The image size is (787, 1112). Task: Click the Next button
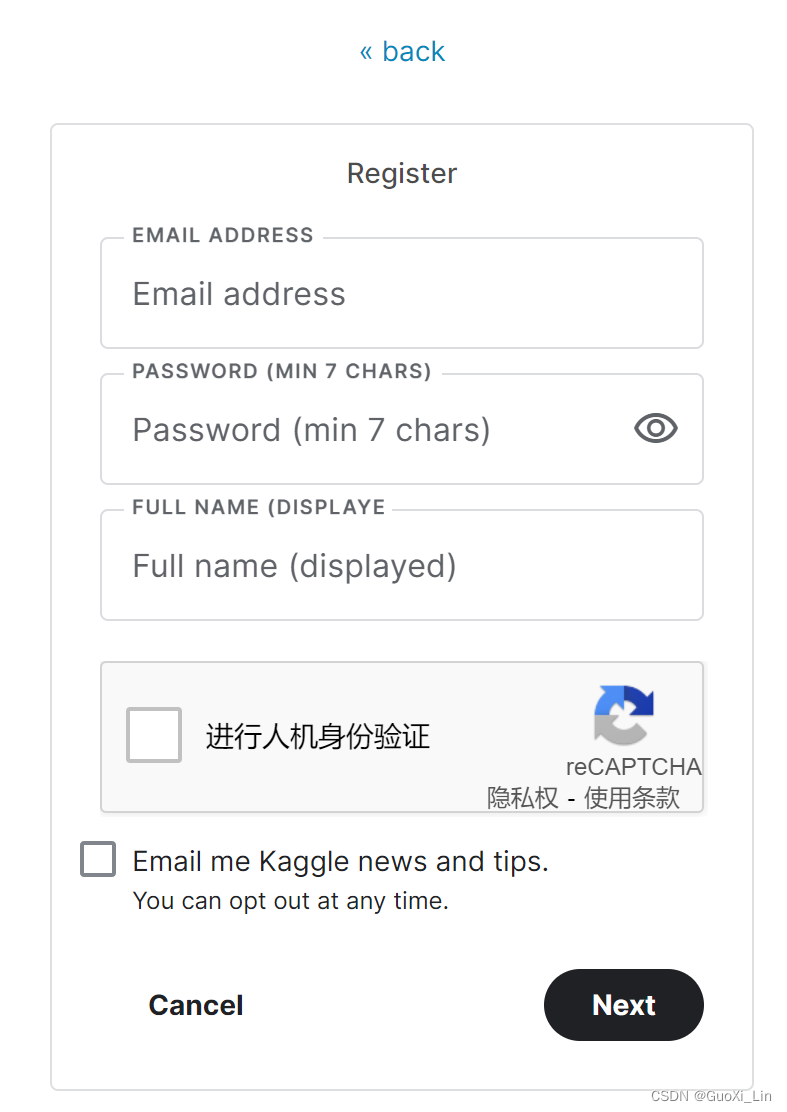click(x=624, y=1005)
